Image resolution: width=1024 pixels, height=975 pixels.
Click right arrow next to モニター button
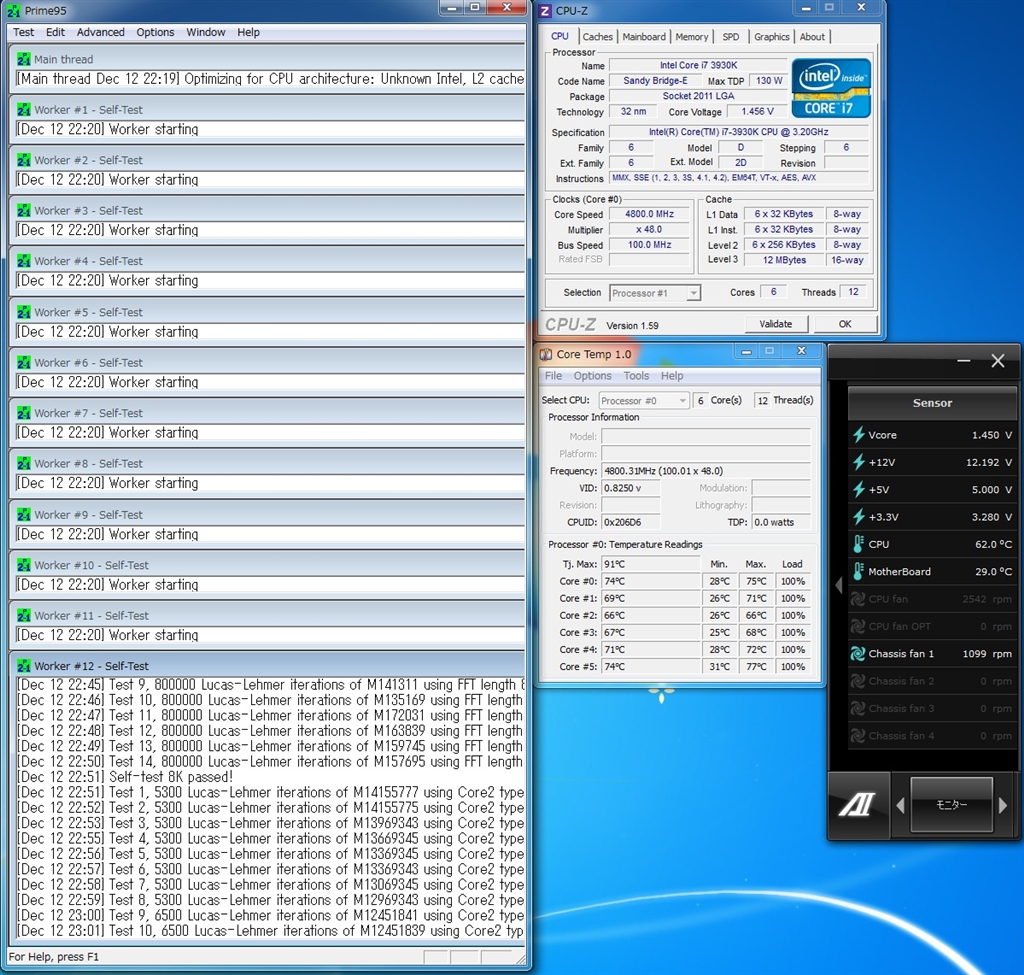click(1003, 805)
